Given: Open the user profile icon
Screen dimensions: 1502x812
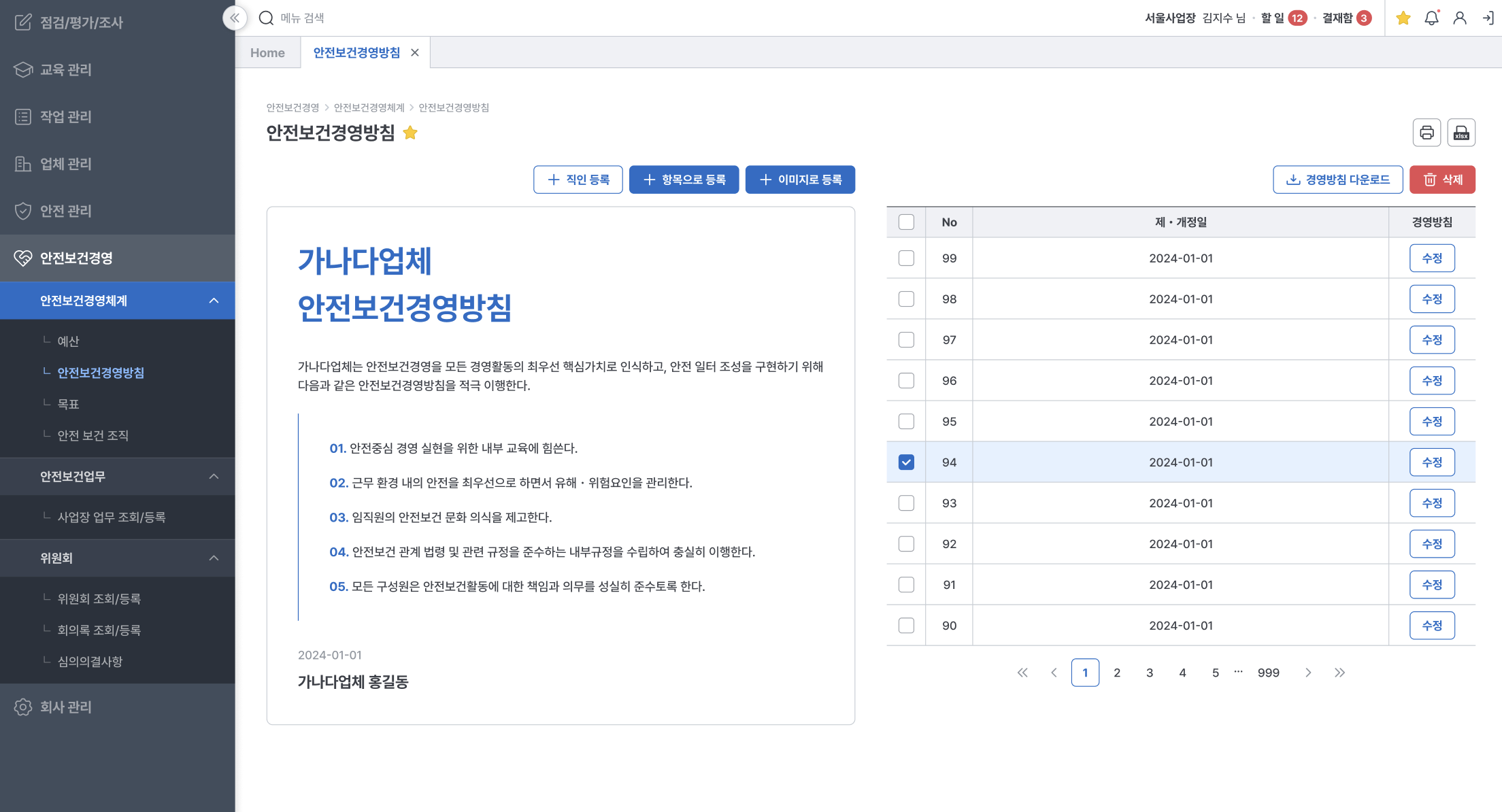Looking at the screenshot, I should (x=1460, y=18).
